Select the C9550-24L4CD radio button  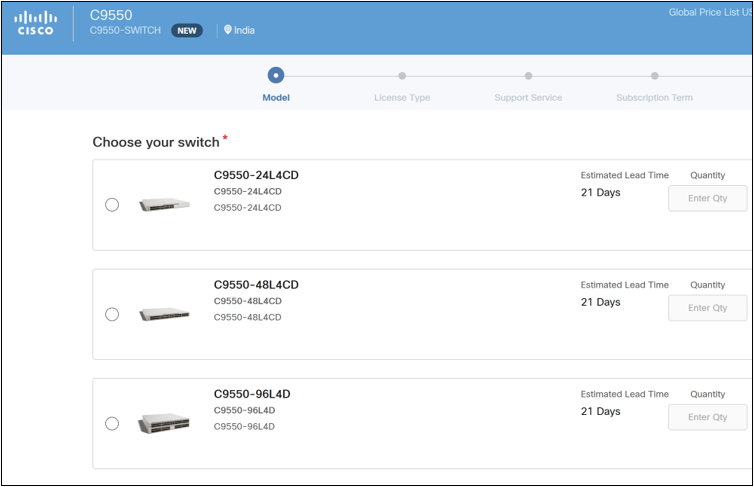pos(112,205)
